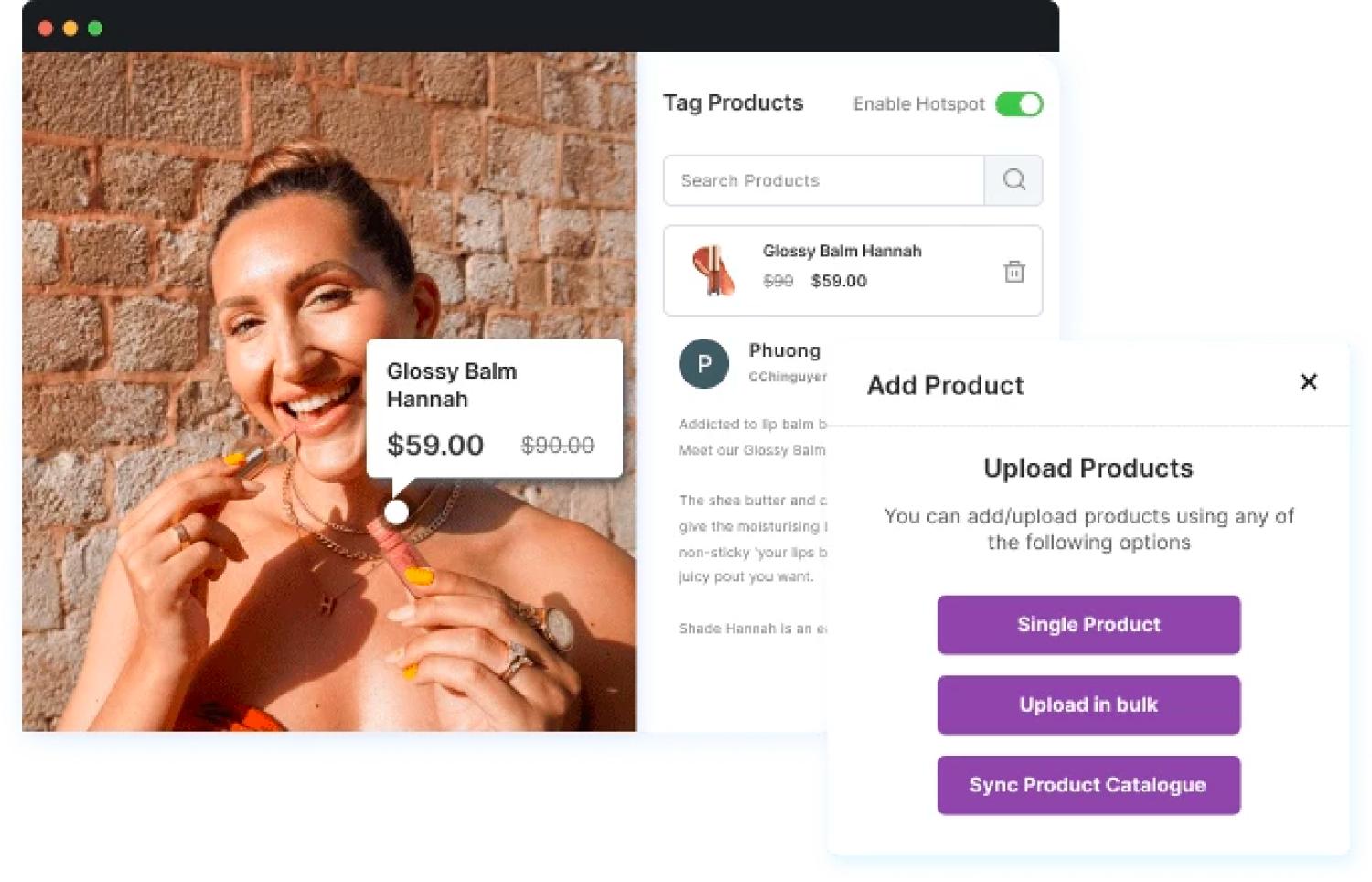Select the Upload in bulk button
Viewport: 1372px width, 882px height.
click(x=1088, y=705)
